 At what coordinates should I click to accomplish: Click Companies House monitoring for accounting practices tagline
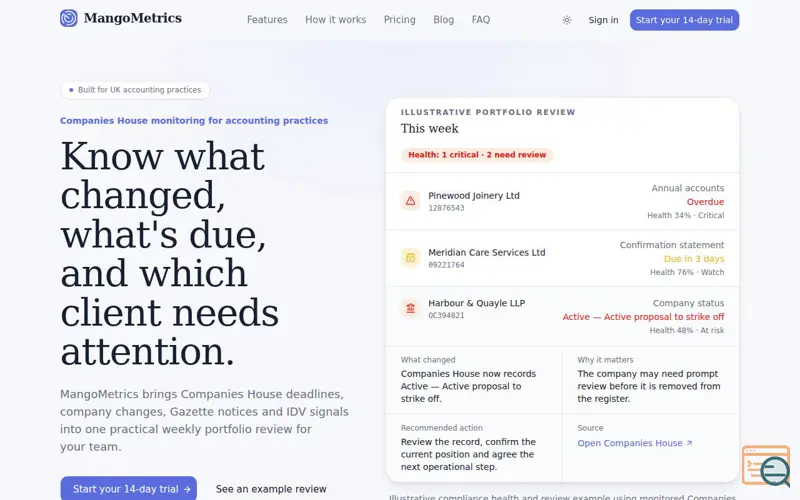coord(194,121)
